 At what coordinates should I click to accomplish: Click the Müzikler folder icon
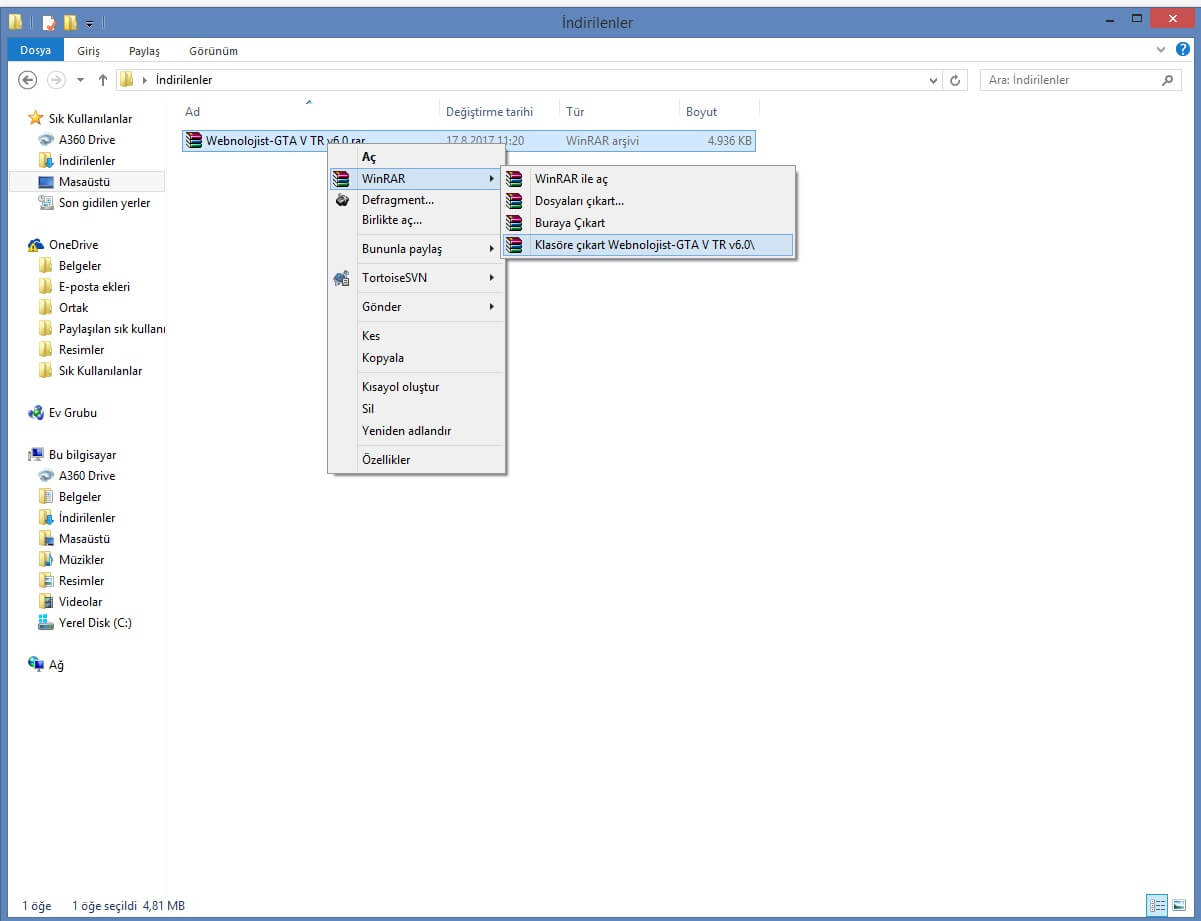(46, 560)
